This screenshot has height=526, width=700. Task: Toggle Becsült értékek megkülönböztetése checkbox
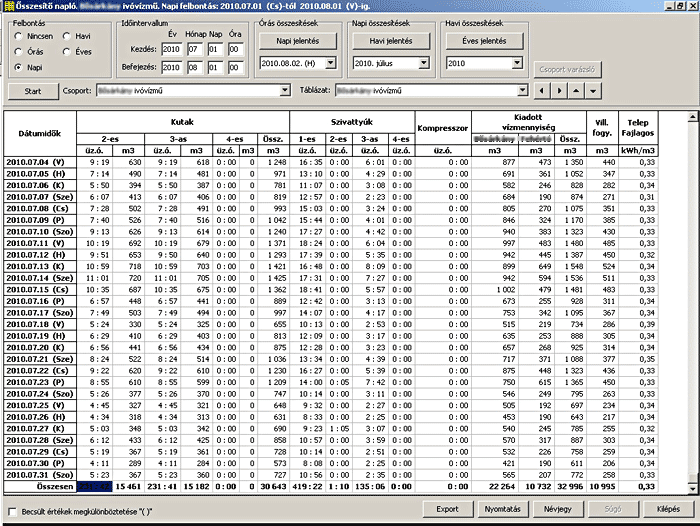click(x=12, y=512)
